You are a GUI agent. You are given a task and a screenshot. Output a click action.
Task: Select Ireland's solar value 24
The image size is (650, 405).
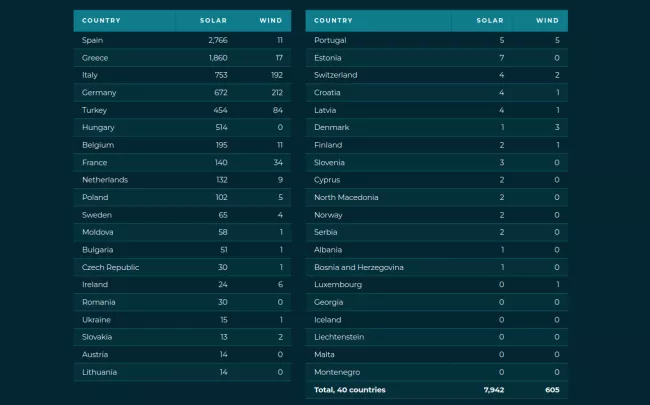[x=223, y=285]
